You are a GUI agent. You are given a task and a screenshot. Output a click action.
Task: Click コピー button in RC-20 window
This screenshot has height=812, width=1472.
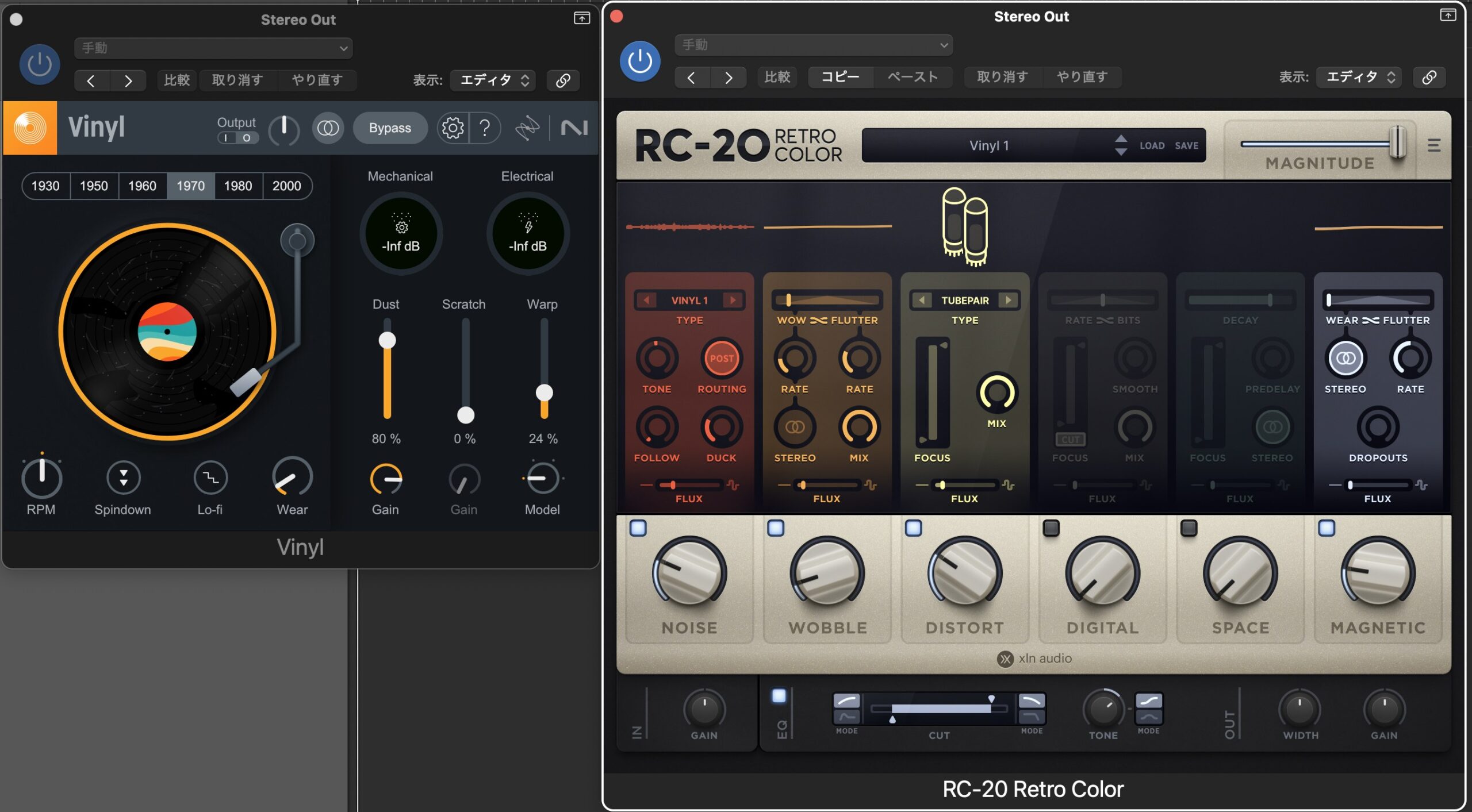coord(840,77)
